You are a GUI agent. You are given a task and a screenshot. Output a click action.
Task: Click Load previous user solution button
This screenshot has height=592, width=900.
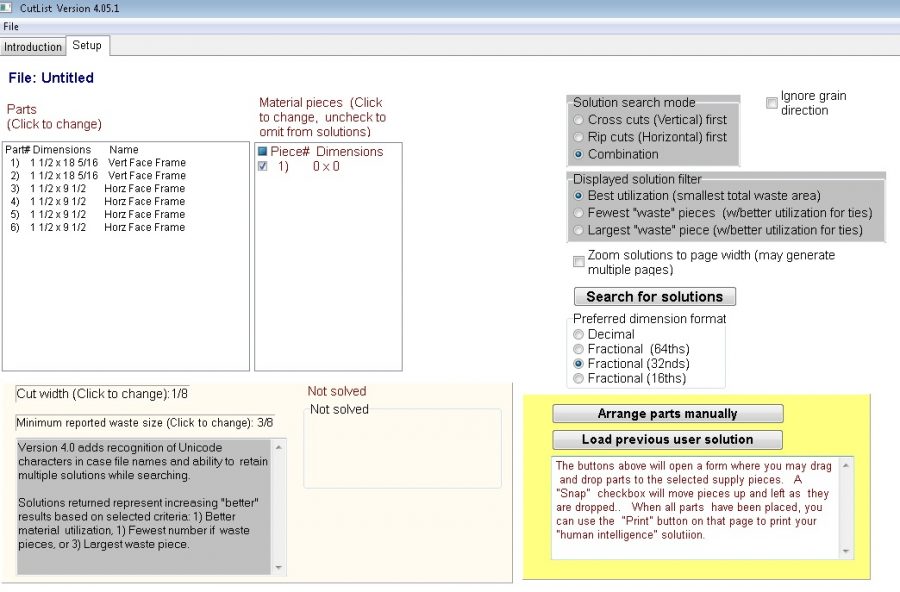(668, 440)
